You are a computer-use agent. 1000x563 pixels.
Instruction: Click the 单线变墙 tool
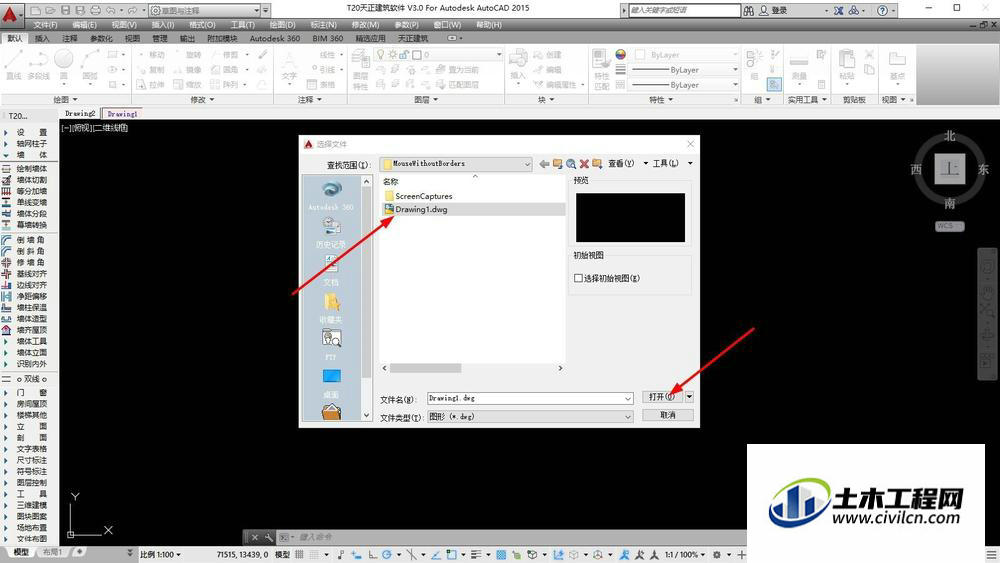coord(31,202)
